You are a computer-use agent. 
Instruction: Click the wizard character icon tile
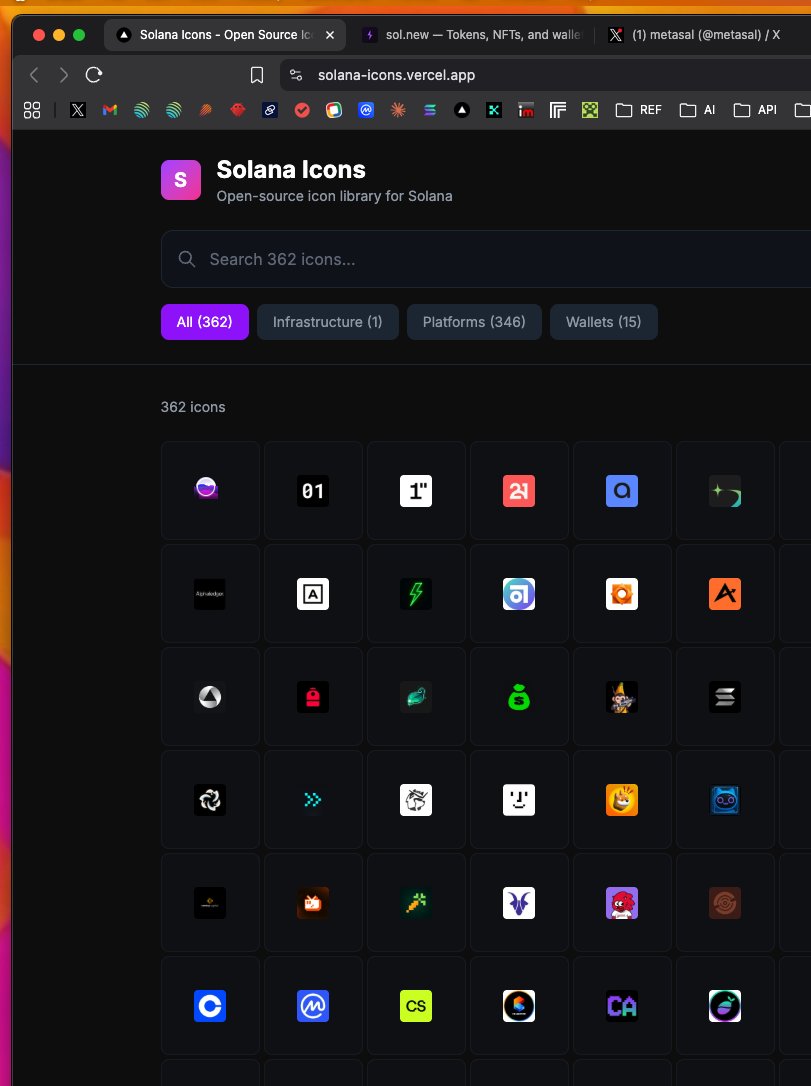tap(622, 697)
